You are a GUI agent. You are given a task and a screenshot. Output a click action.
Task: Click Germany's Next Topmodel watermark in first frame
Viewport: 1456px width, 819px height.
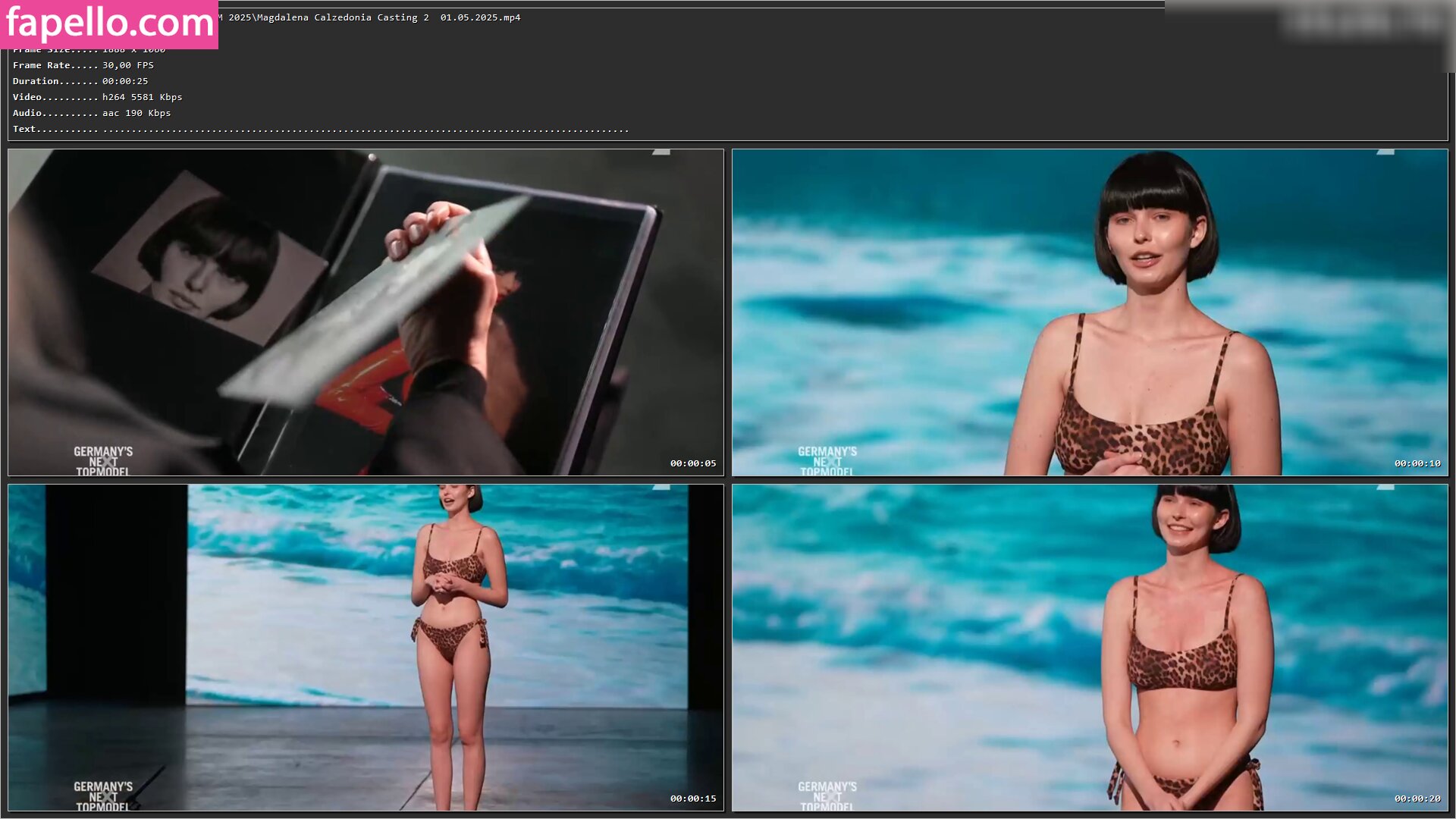tap(103, 461)
